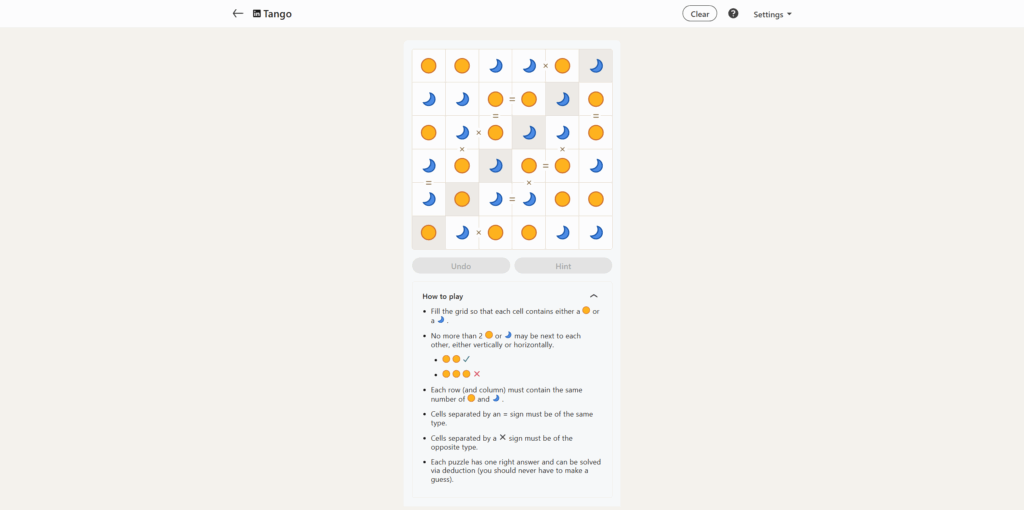Toggle the shaded moon cell in the second row
1024x510 pixels.
[562, 99]
